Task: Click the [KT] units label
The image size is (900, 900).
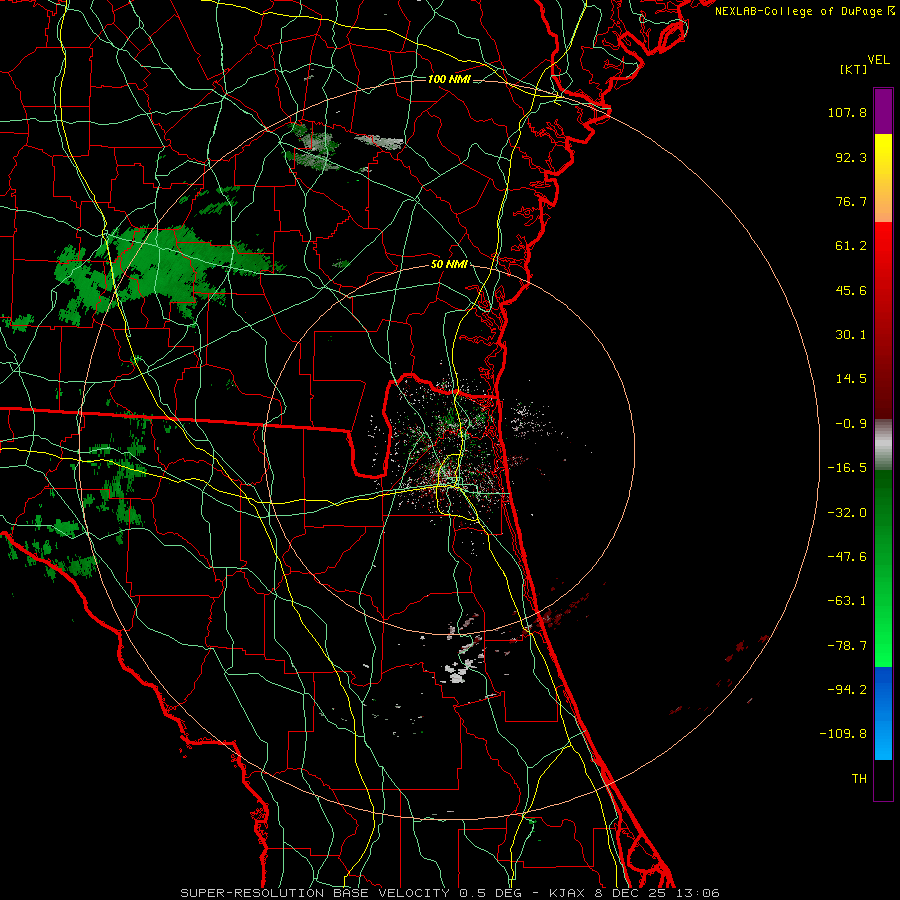Action: click(x=854, y=69)
